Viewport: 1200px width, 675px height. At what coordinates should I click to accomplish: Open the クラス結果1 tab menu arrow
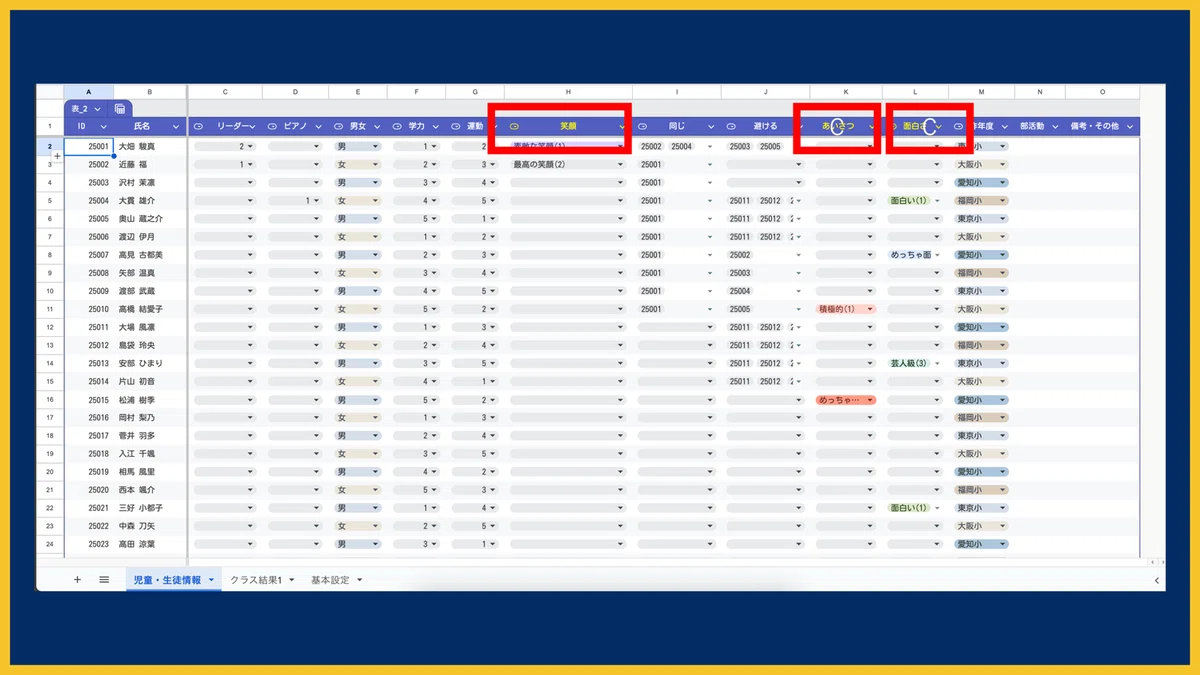291,580
